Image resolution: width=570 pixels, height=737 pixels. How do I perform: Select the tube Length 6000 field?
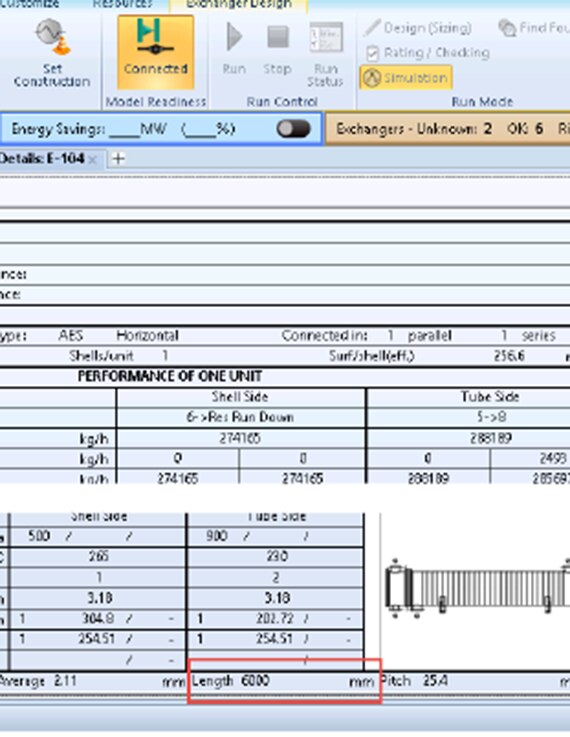pos(283,681)
